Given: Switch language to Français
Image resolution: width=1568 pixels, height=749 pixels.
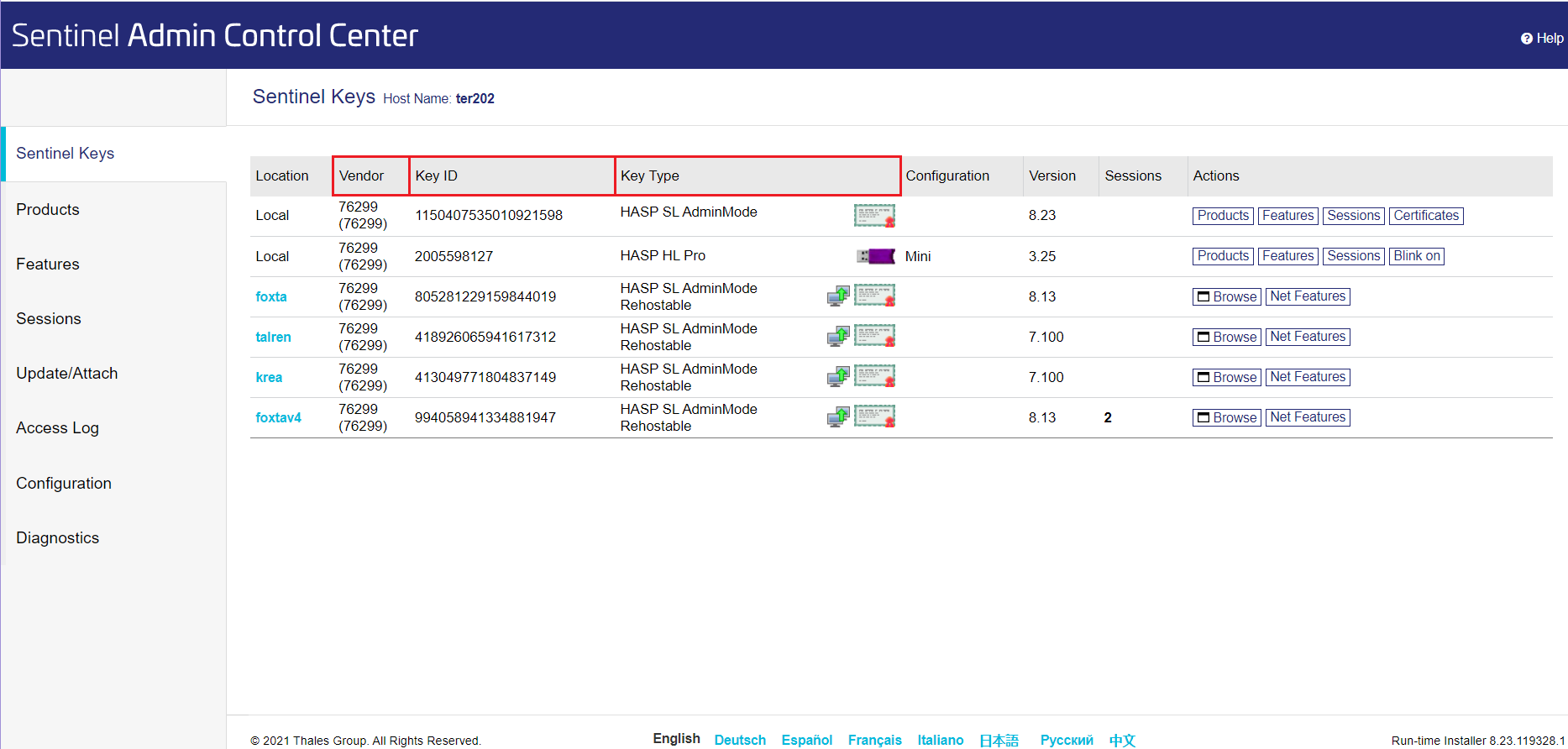Looking at the screenshot, I should tap(874, 740).
